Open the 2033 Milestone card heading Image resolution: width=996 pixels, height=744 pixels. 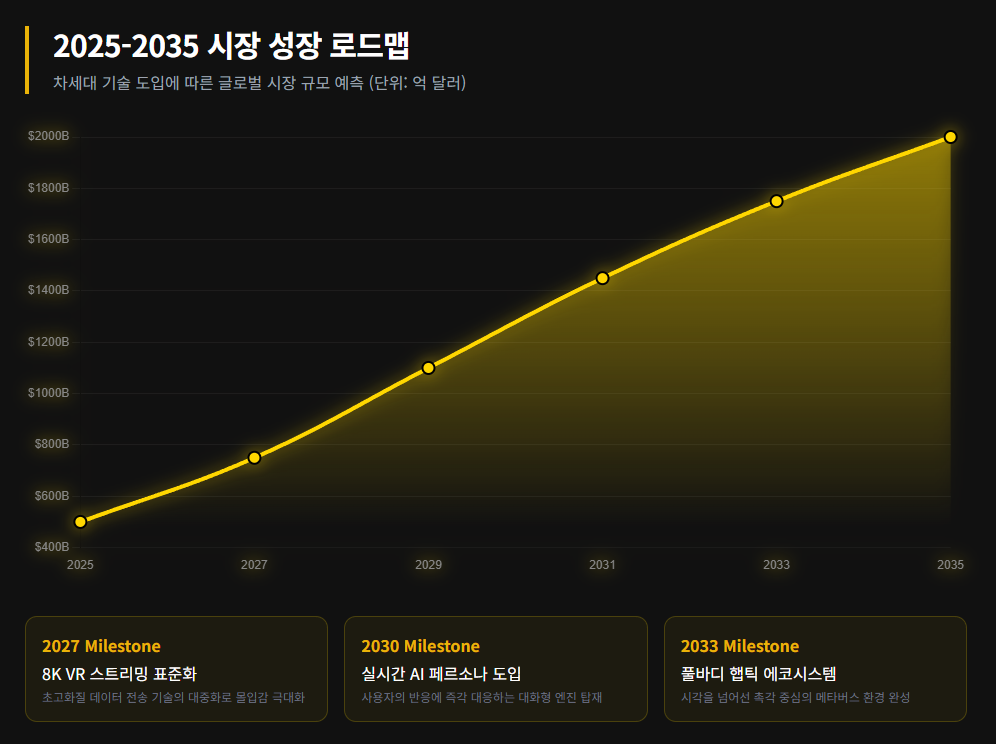[x=740, y=646]
